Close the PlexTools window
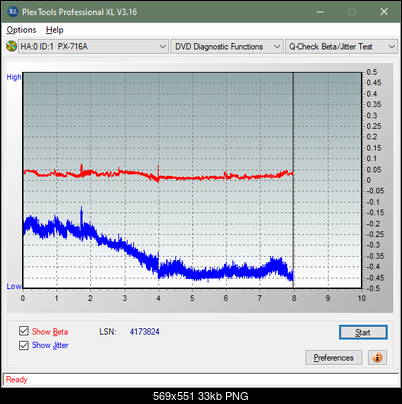 click(384, 12)
